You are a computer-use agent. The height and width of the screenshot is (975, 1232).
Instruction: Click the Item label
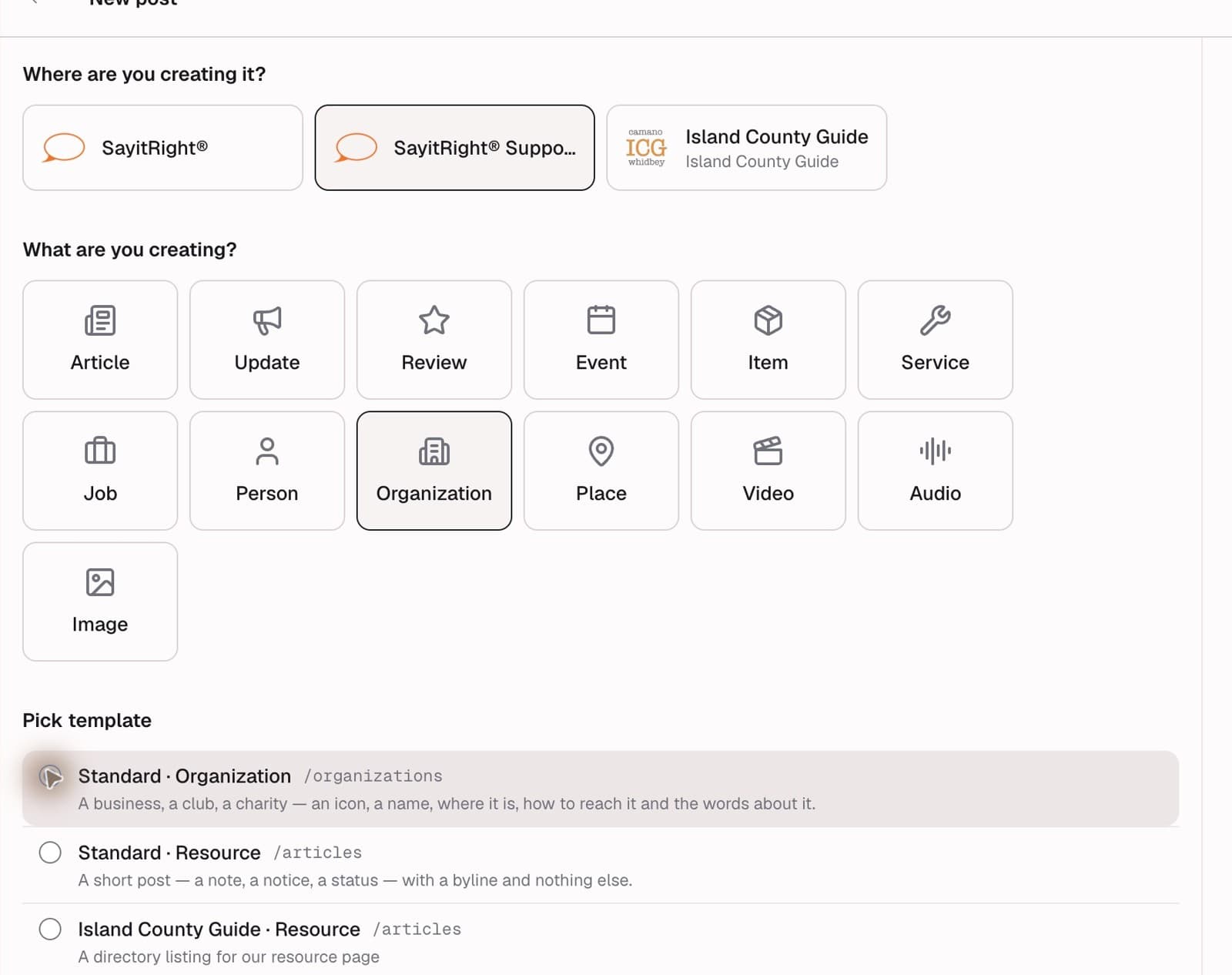768,362
